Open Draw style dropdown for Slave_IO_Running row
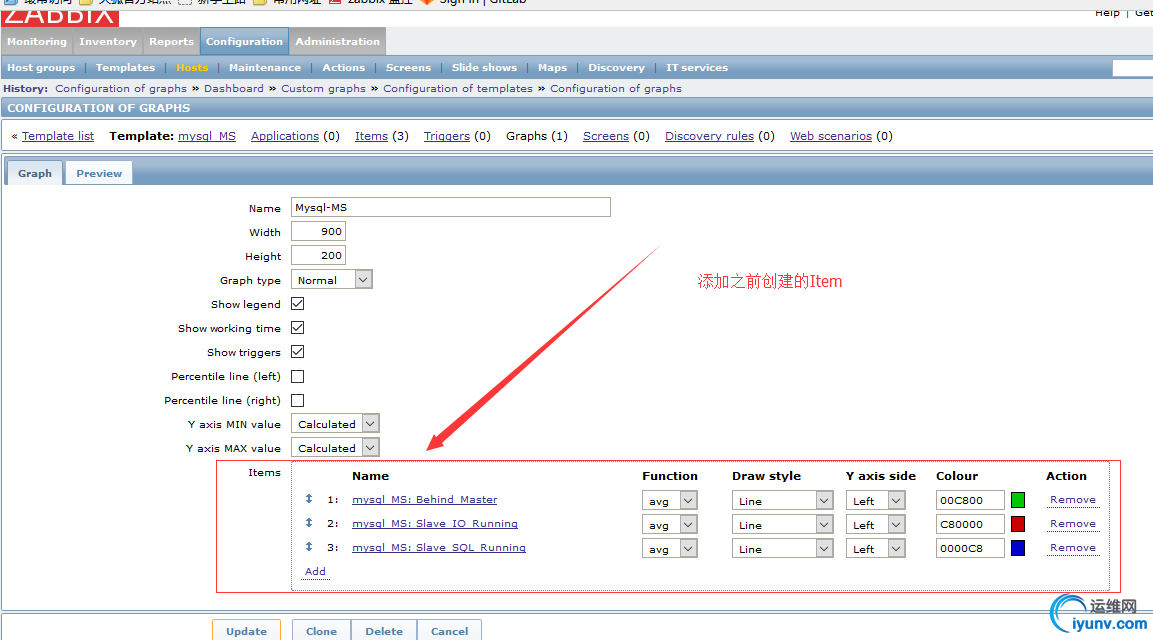 click(782, 525)
